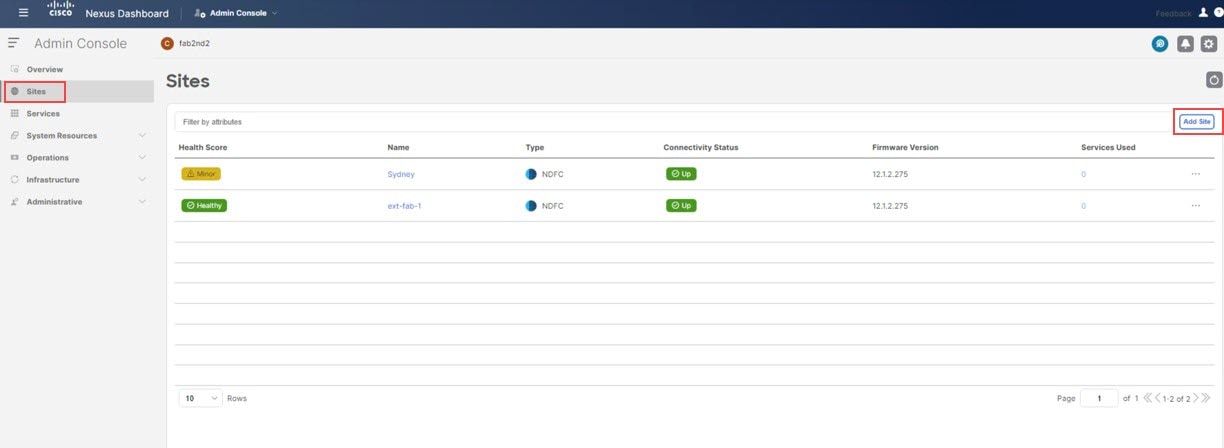Open actions menu for Sydney row
The image size is (1224, 448).
(x=1195, y=174)
